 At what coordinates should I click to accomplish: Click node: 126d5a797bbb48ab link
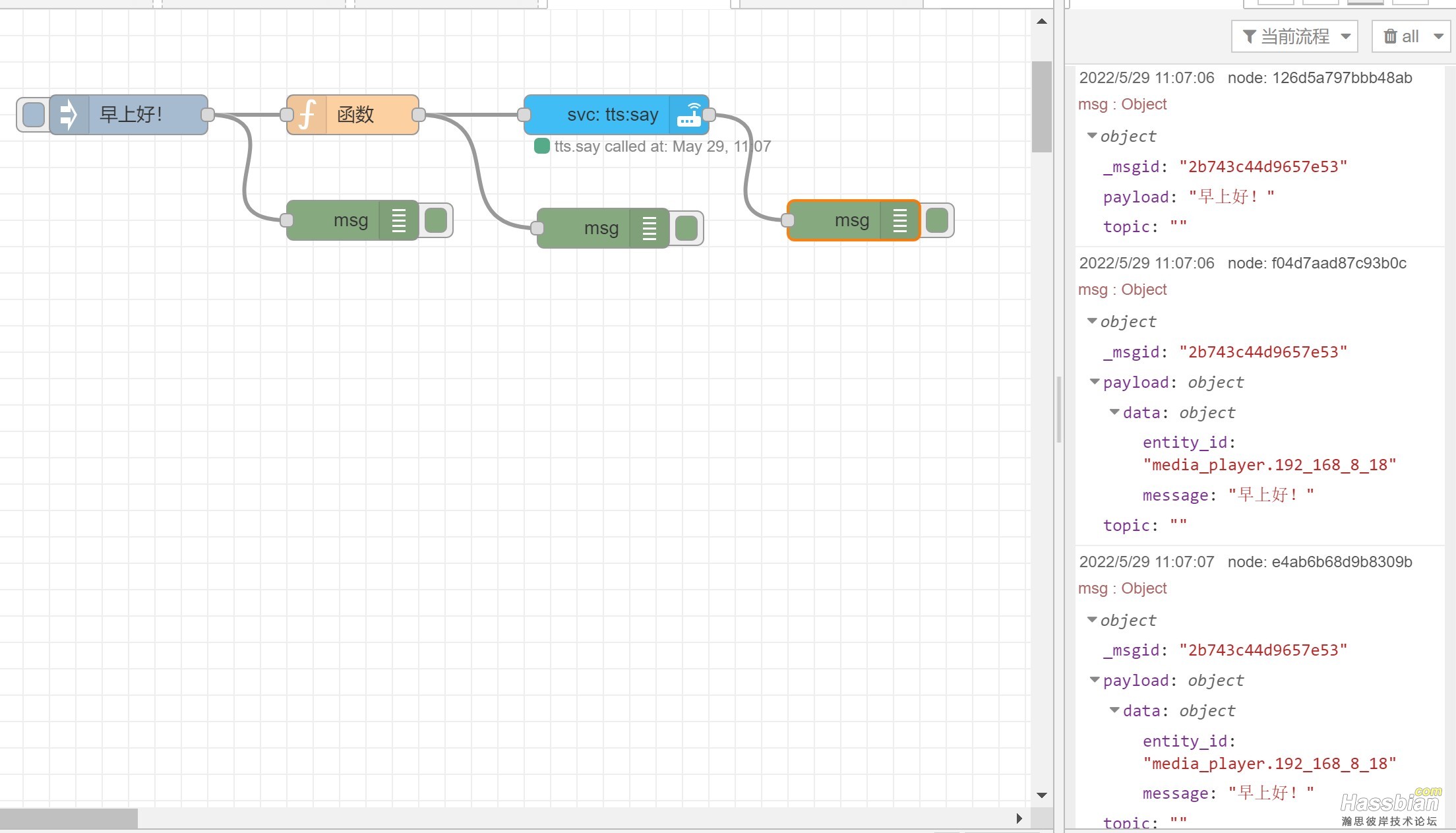tap(1319, 78)
